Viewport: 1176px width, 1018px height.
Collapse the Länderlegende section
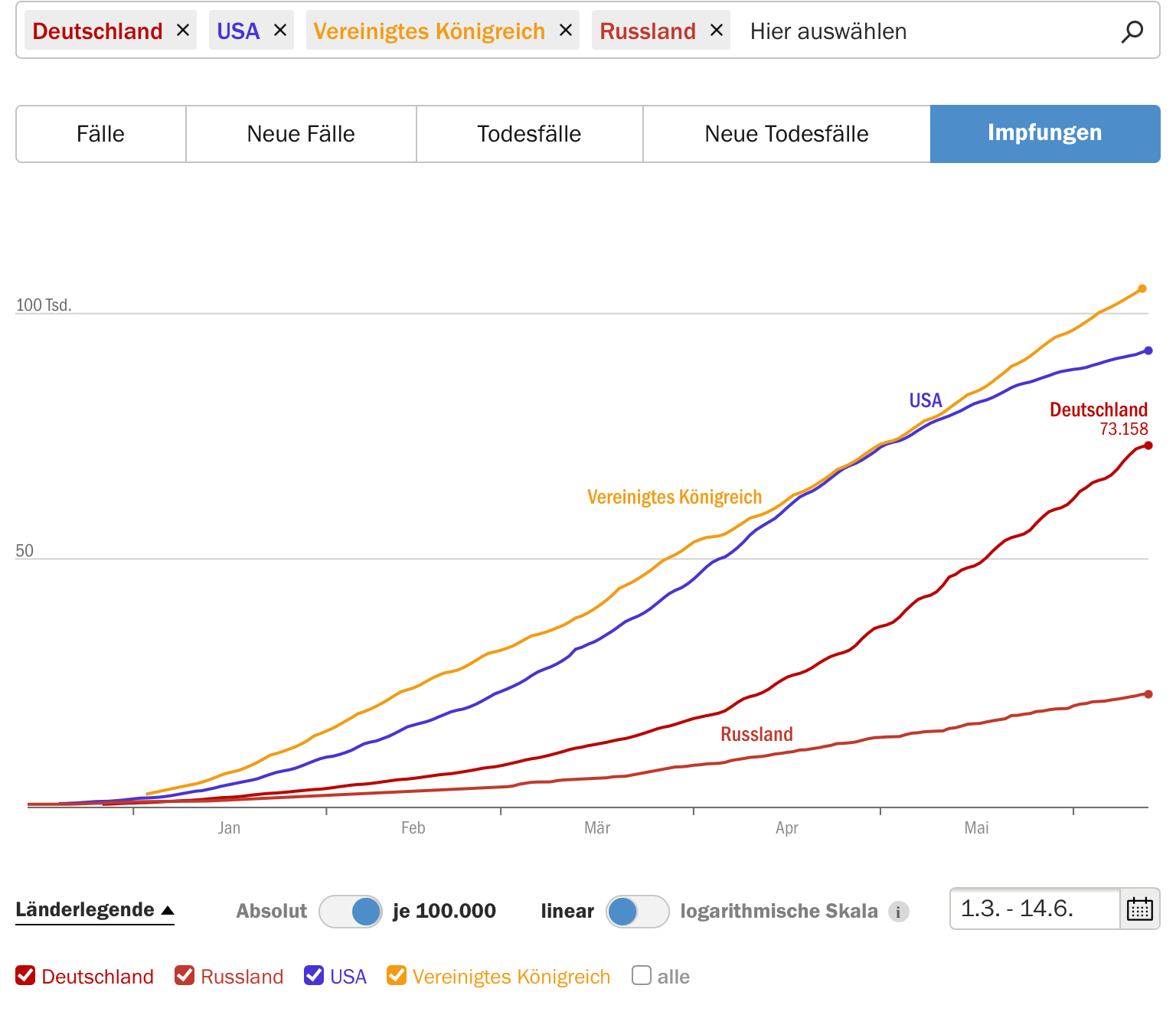(95, 910)
